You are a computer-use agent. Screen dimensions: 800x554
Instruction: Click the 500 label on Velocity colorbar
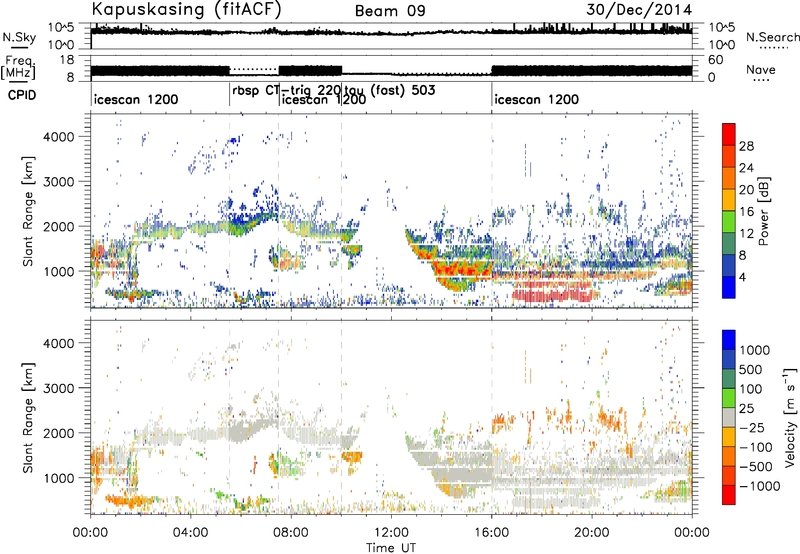[x=752, y=369]
